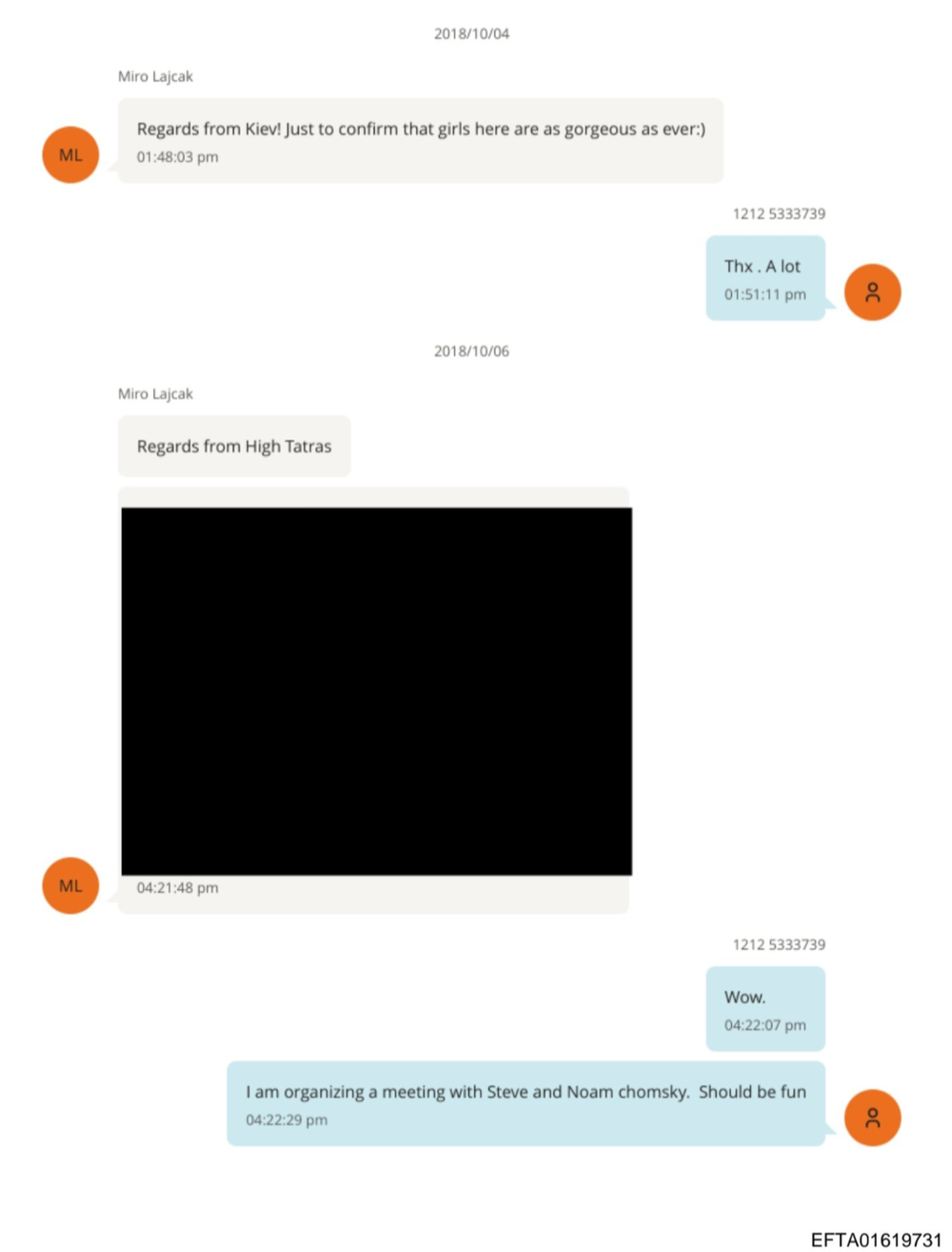This screenshot has width=952, height=1252.
Task: Select the Noam chomsky meeting message
Action: (x=526, y=1103)
